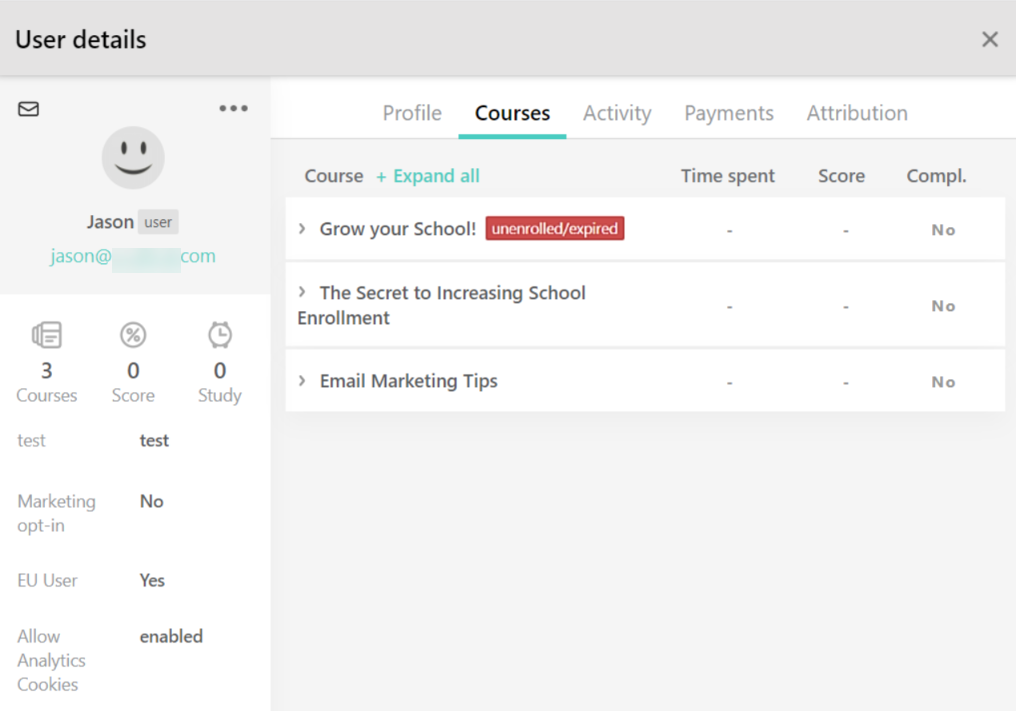Click the Compl. column header
The image size is (1016, 711).
tap(936, 175)
